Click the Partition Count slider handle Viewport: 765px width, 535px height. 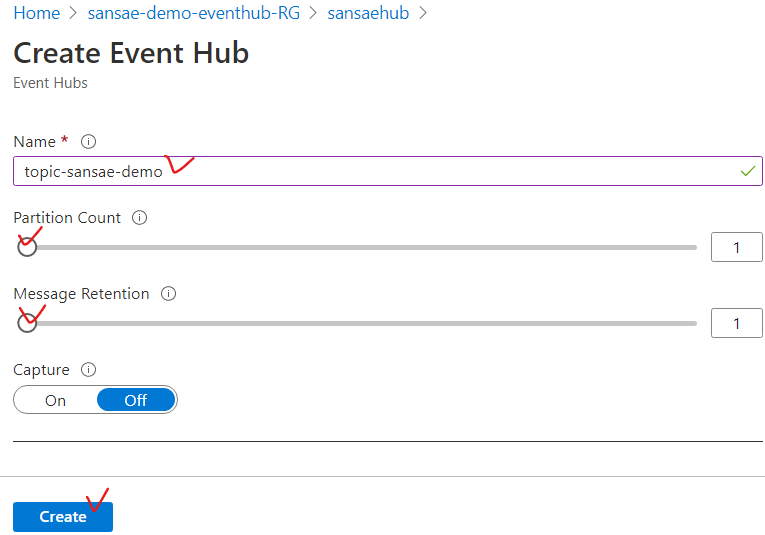[x=27, y=247]
